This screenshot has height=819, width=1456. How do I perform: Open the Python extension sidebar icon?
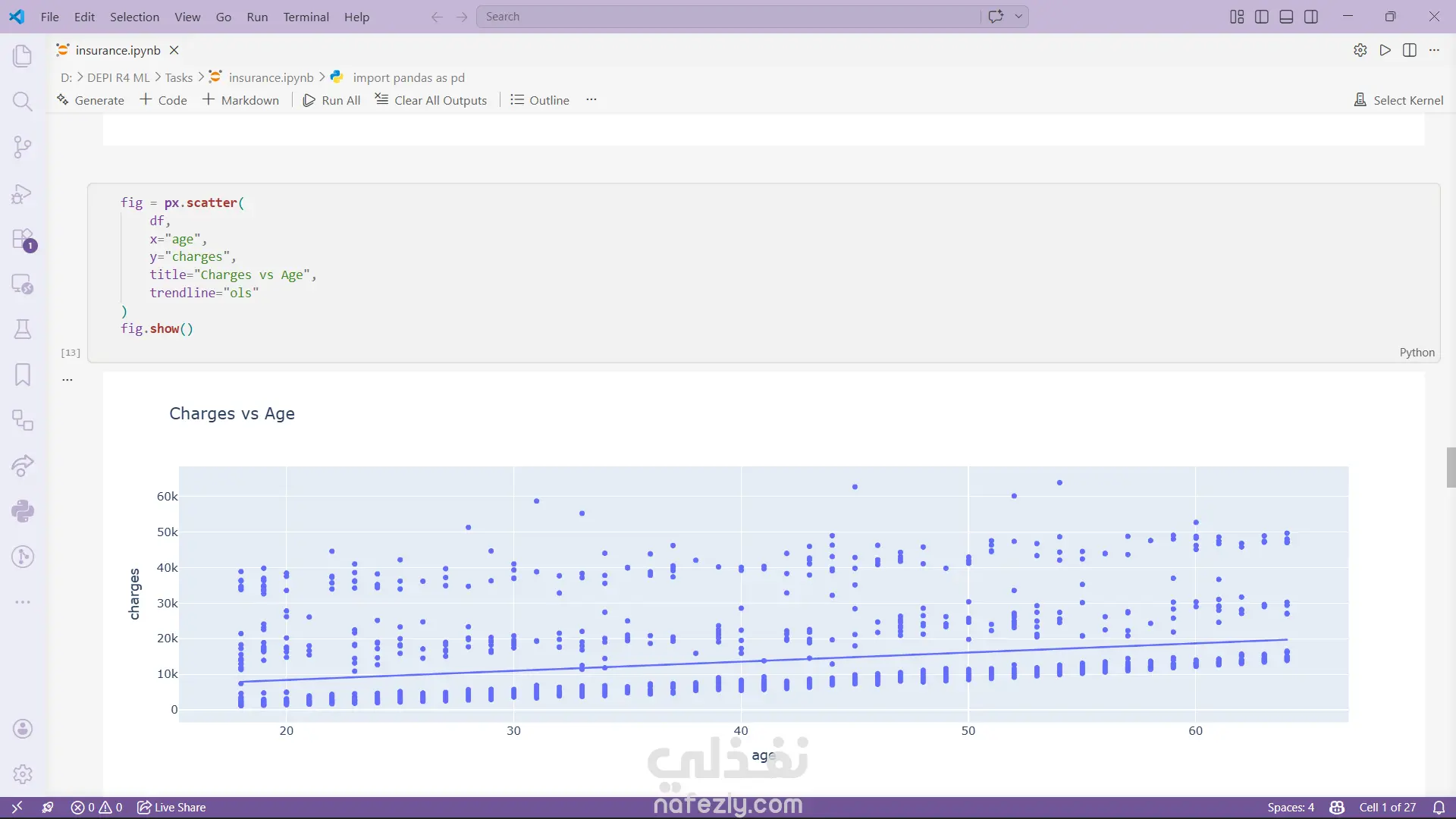coord(23,511)
